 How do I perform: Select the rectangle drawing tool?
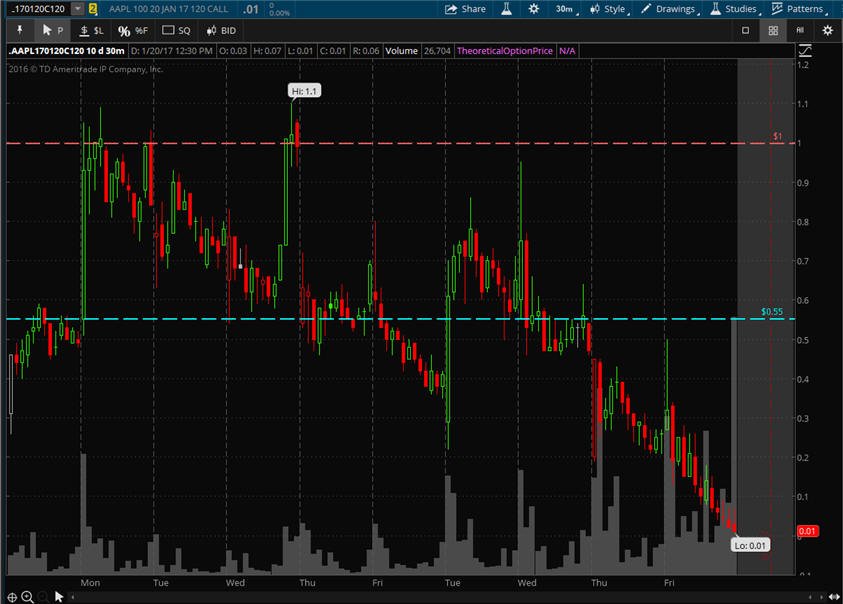[x=176, y=31]
